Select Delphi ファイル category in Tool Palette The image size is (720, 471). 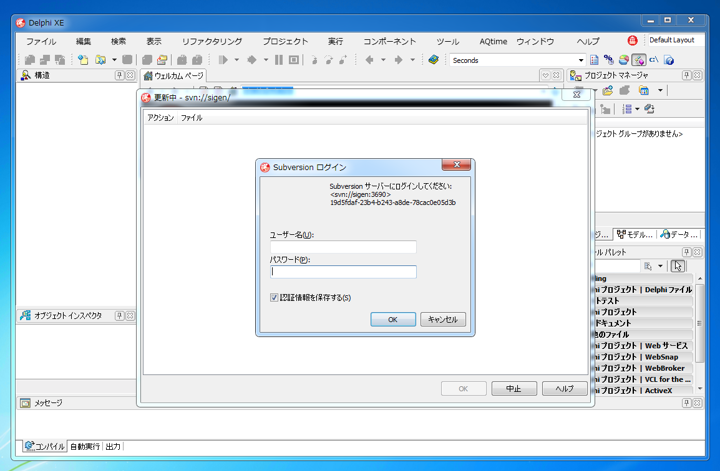(643, 290)
